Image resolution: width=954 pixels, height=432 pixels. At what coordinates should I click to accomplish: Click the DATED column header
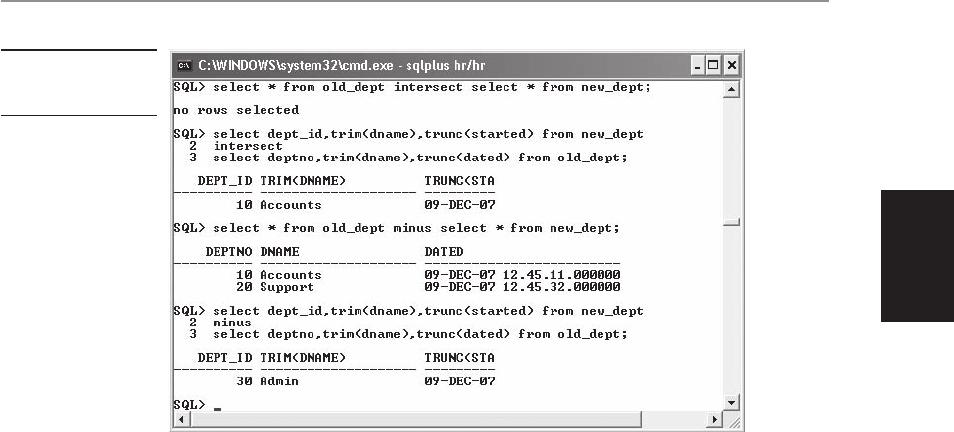pos(444,251)
